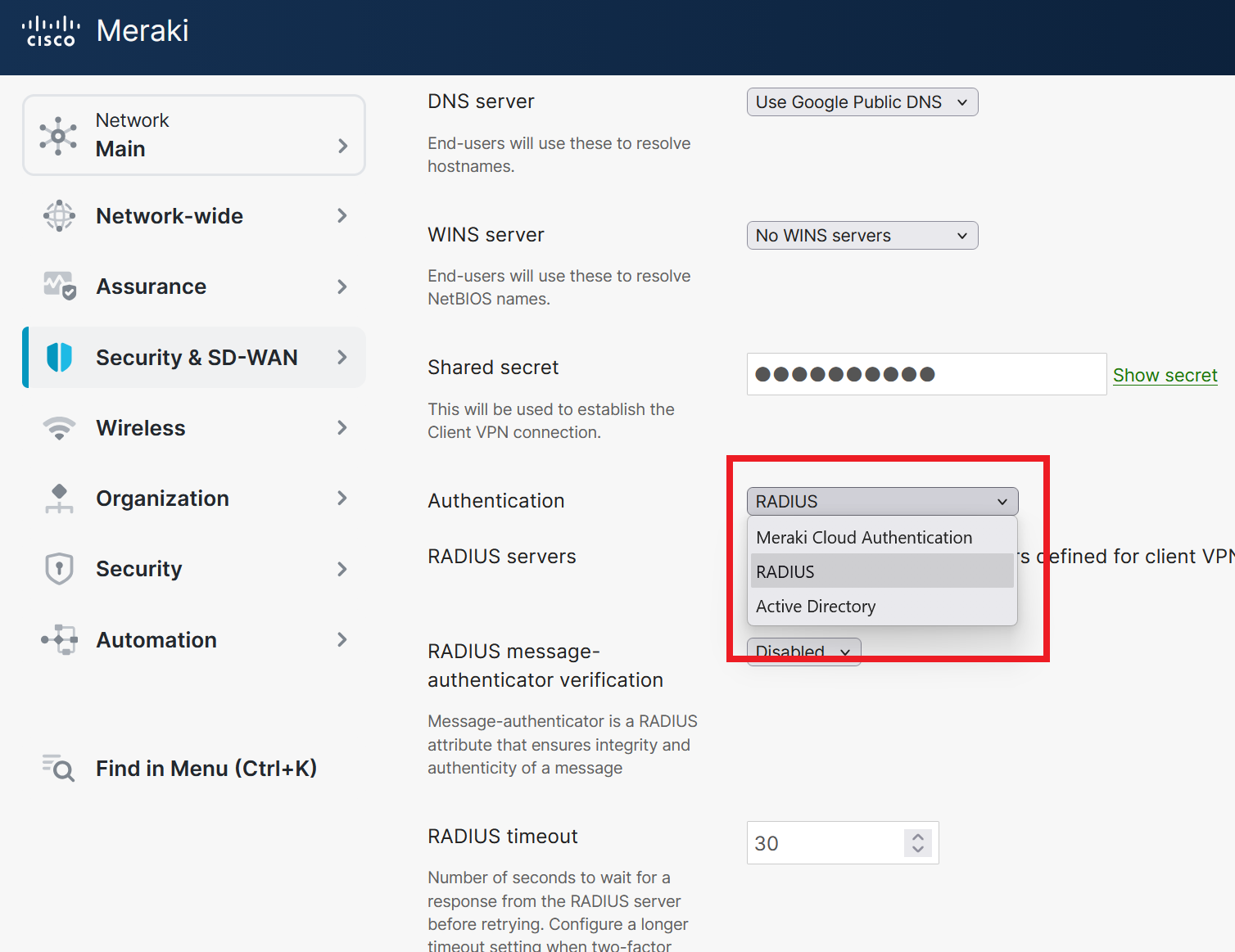Open the Security & SD-WAN menu
1235x952 pixels.
pyautogui.click(x=194, y=358)
